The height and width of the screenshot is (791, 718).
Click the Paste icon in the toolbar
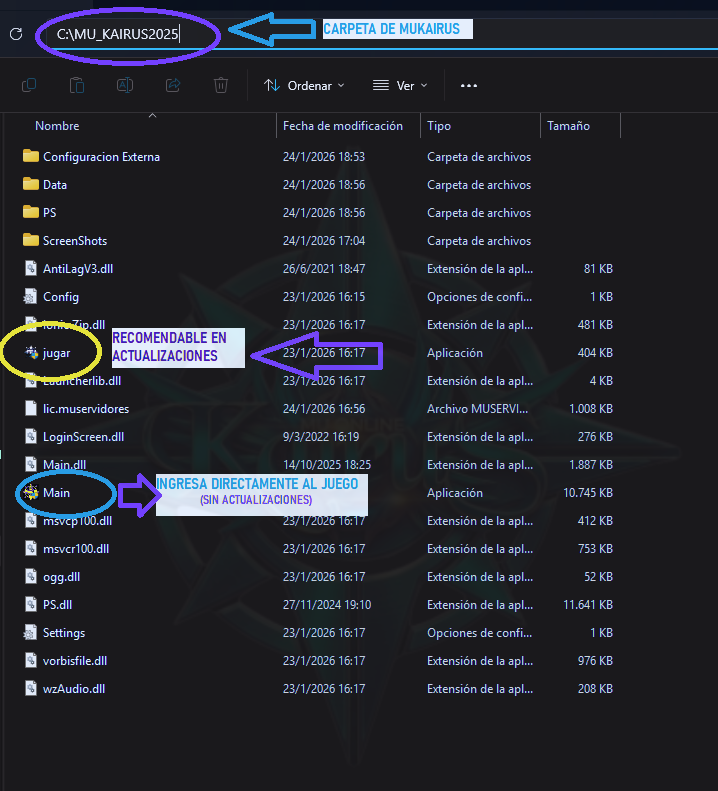(77, 86)
